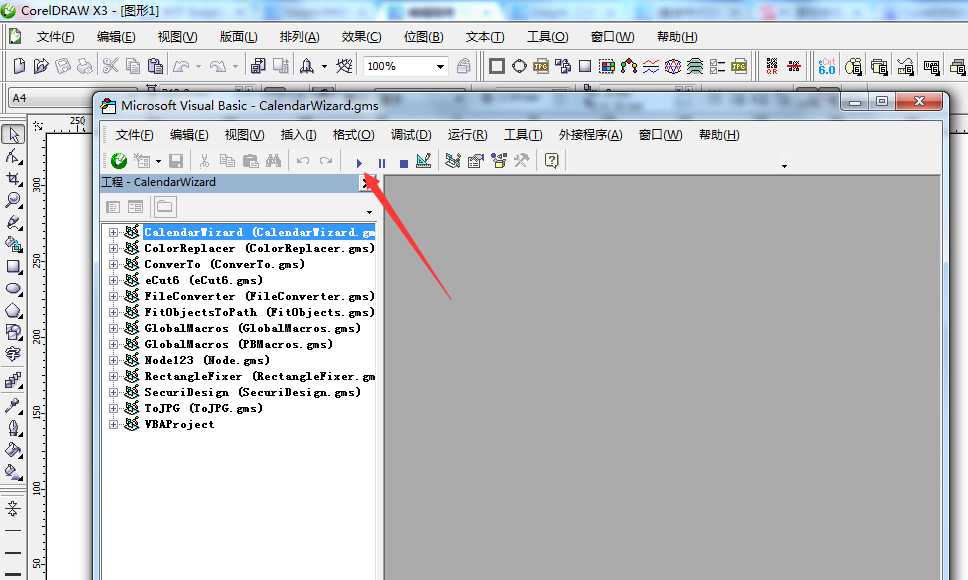Open VBA toolbar options arrow at right end
This screenshot has width=968, height=580.
point(784,166)
